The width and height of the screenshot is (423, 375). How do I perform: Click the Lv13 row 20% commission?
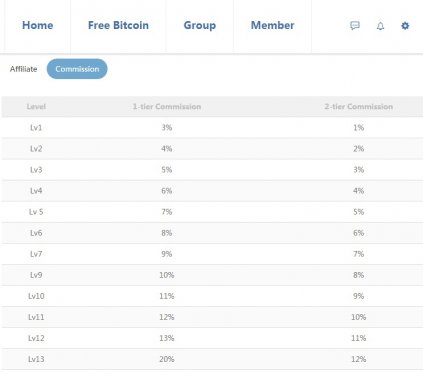point(167,359)
